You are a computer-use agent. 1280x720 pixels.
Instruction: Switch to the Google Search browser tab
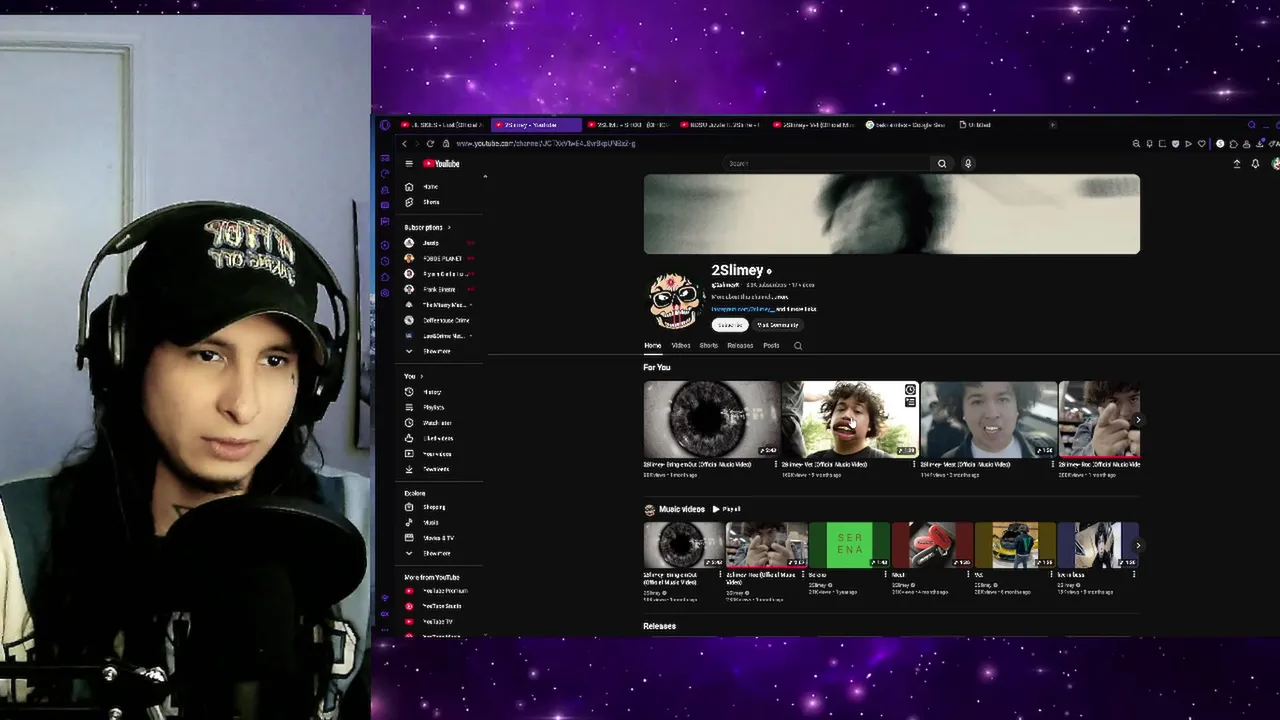[x=905, y=125]
